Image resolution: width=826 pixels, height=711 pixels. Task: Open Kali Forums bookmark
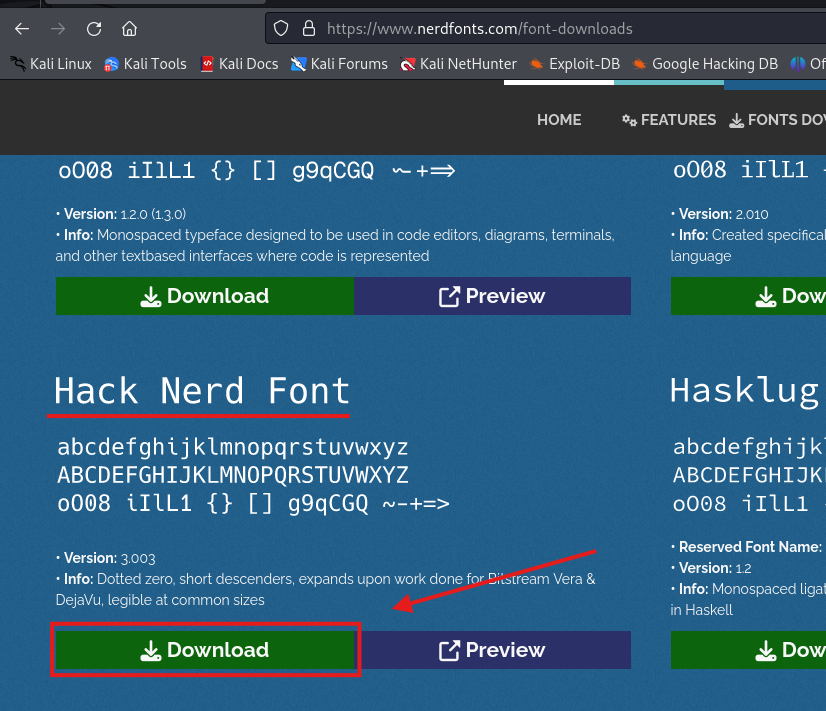(x=339, y=64)
